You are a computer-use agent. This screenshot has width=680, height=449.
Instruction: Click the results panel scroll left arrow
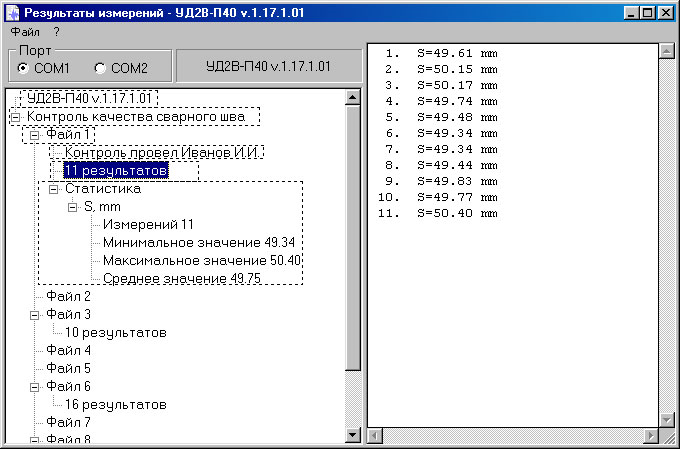coord(375,435)
